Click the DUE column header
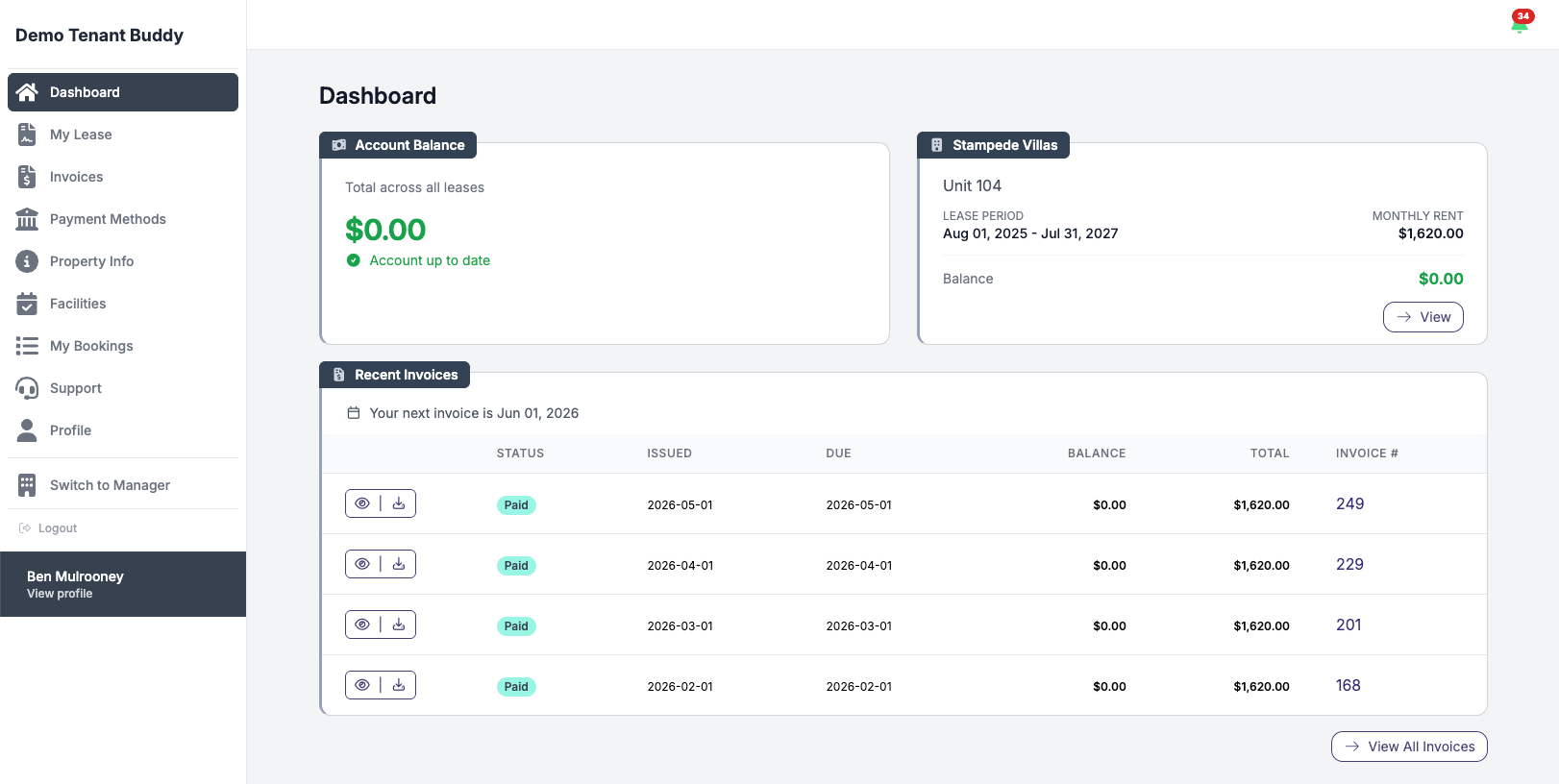This screenshot has width=1559, height=784. 838,453
